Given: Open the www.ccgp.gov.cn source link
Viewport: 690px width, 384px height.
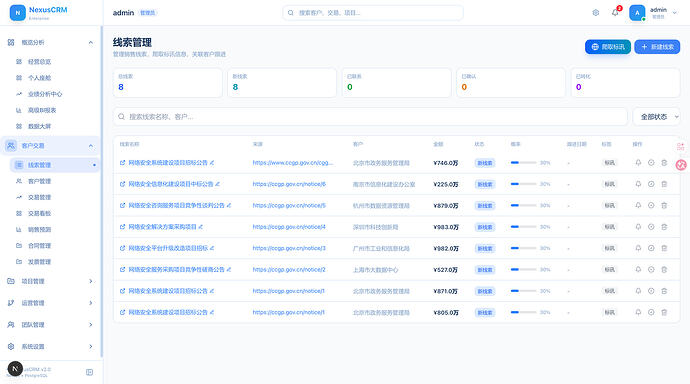Looking at the screenshot, I should [x=293, y=163].
